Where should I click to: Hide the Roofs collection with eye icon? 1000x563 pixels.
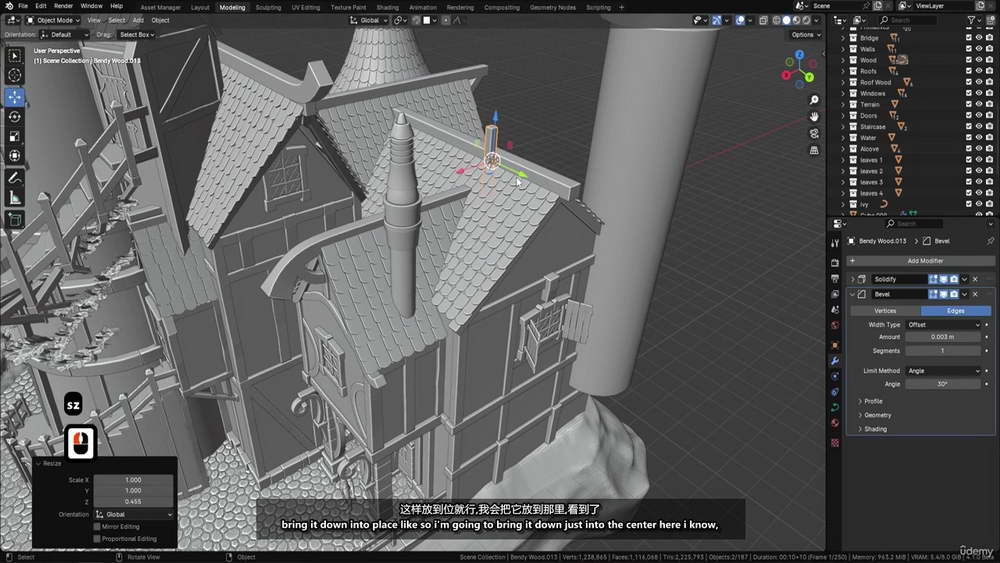tap(979, 71)
